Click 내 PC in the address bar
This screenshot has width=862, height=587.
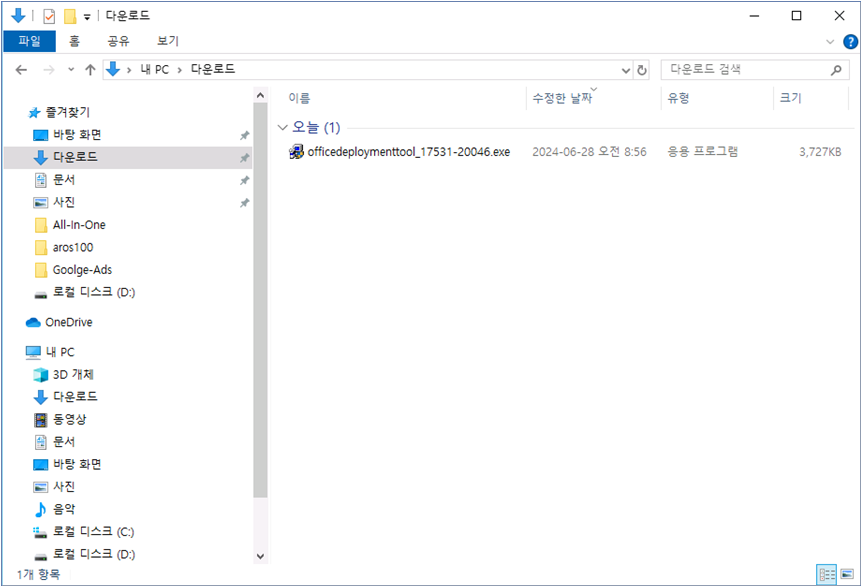(154, 70)
